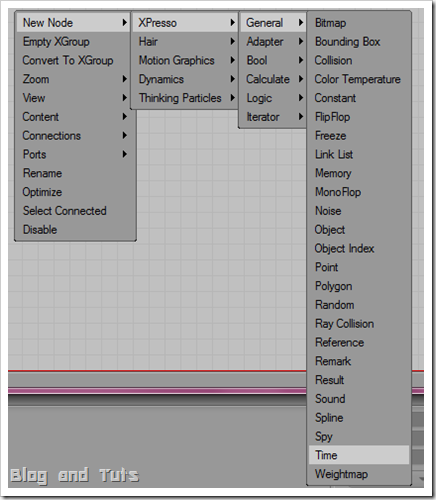This screenshot has height=500, width=436.
Task: Open the Calculate submenu
Action: (x=273, y=79)
